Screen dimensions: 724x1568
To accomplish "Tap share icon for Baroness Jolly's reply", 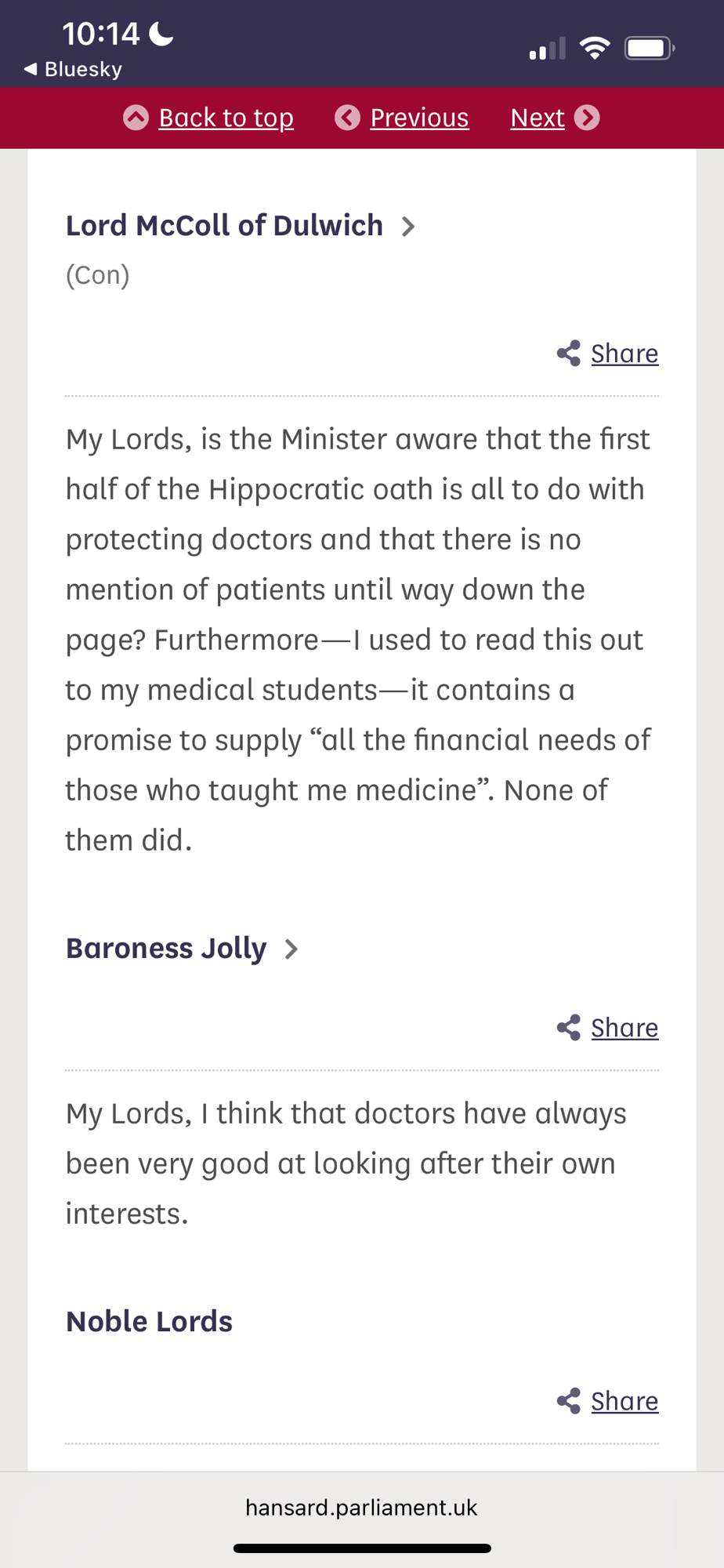I will click(x=569, y=1028).
